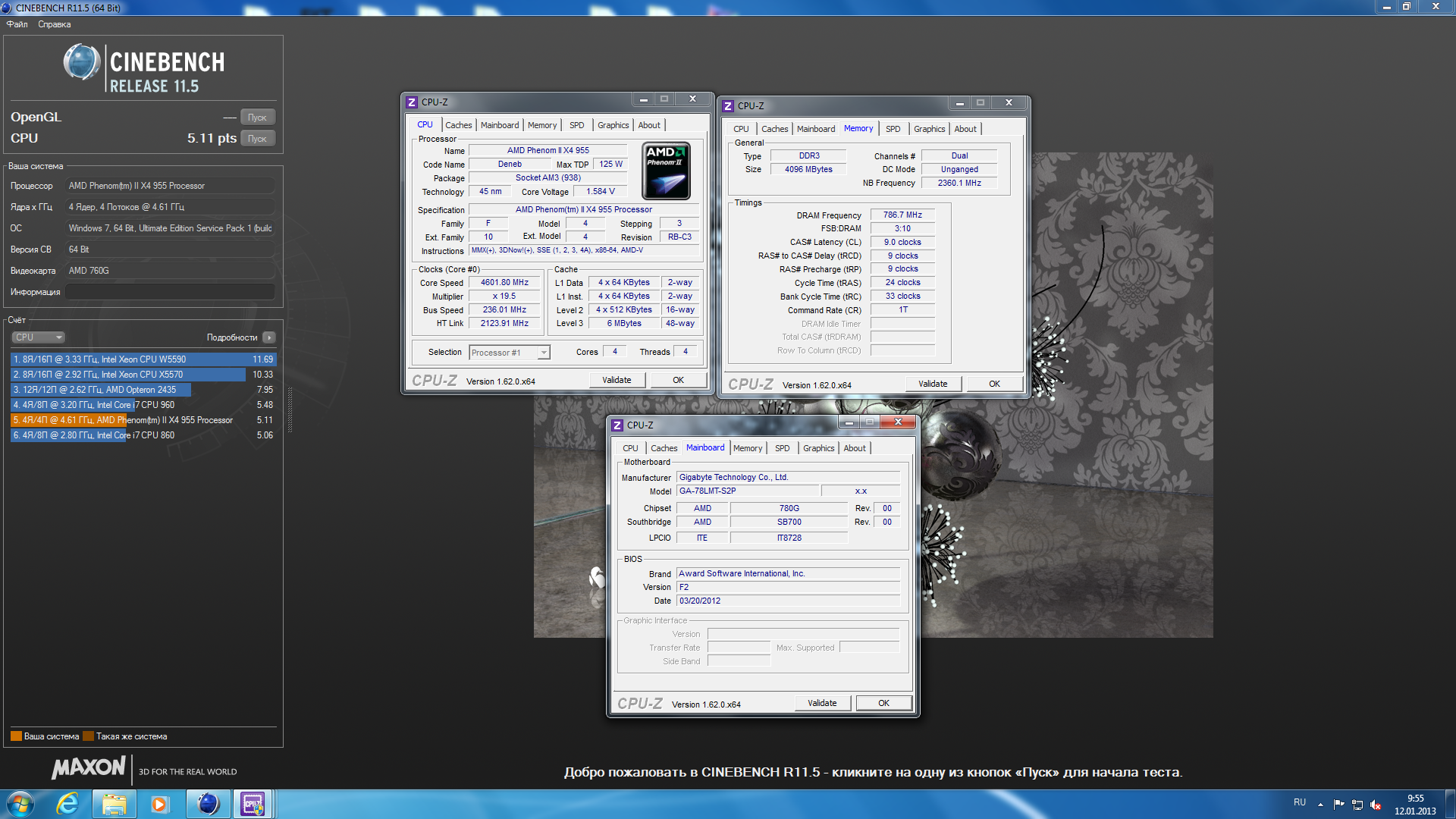Click Show Desktop strip at taskbar end

click(x=1450, y=804)
